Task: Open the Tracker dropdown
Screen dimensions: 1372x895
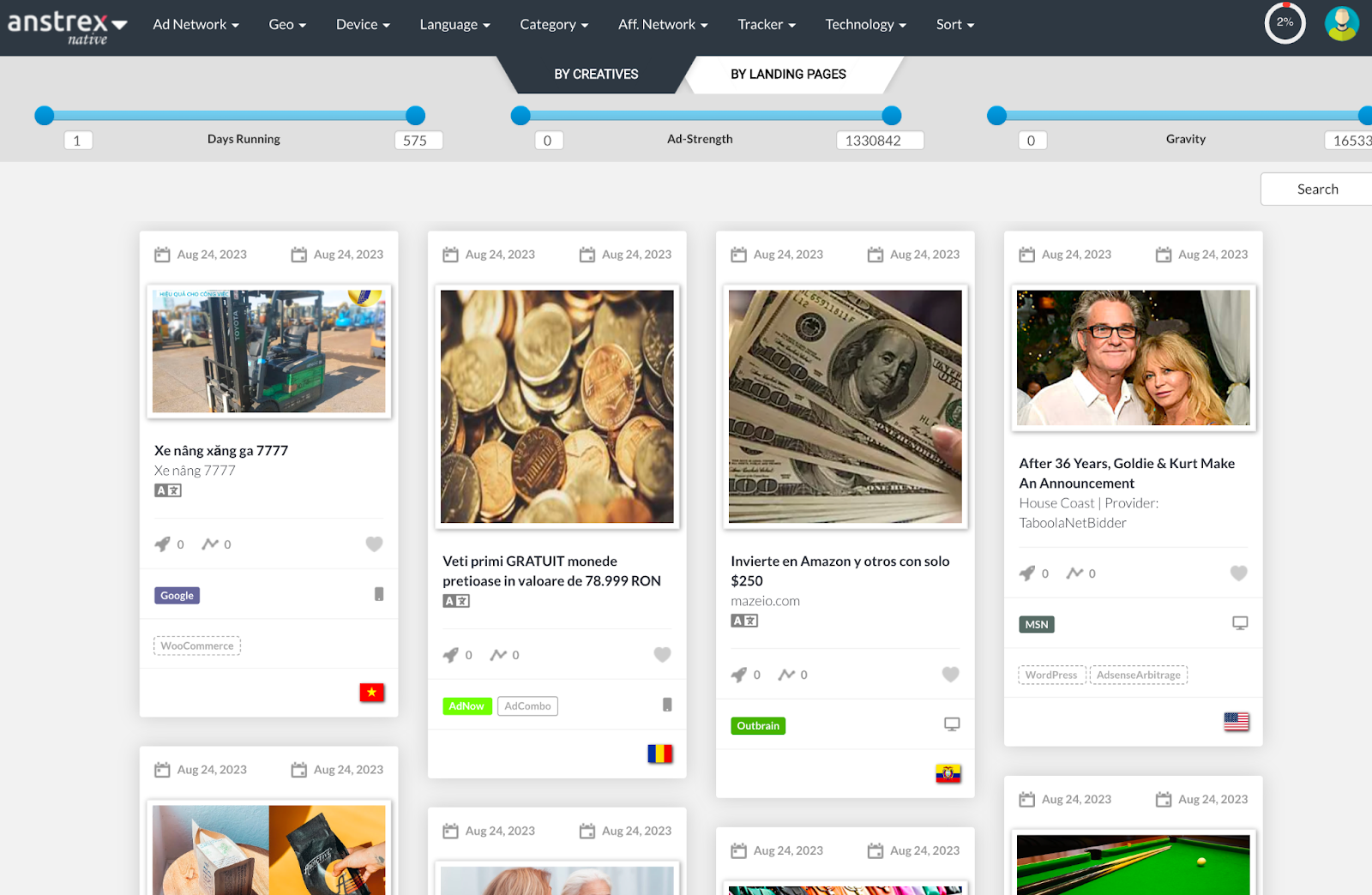Action: pyautogui.click(x=767, y=24)
